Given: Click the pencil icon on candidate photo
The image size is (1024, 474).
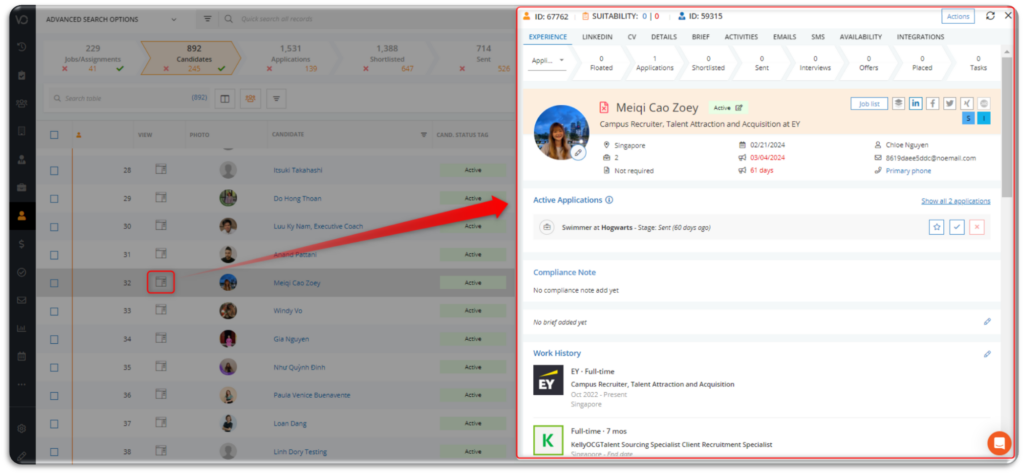Looking at the screenshot, I should pyautogui.click(x=578, y=152).
